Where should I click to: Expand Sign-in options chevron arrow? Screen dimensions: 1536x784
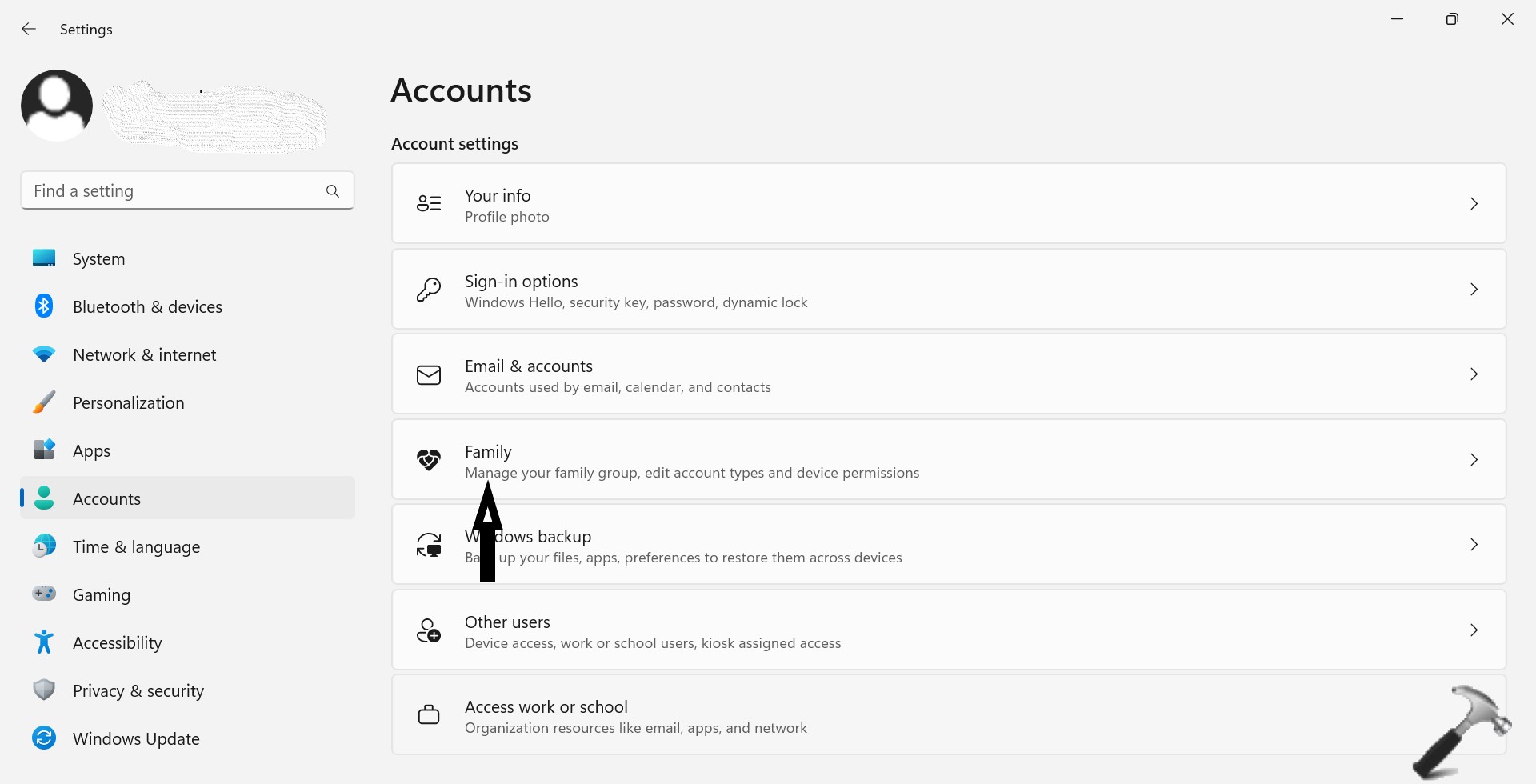click(1474, 290)
